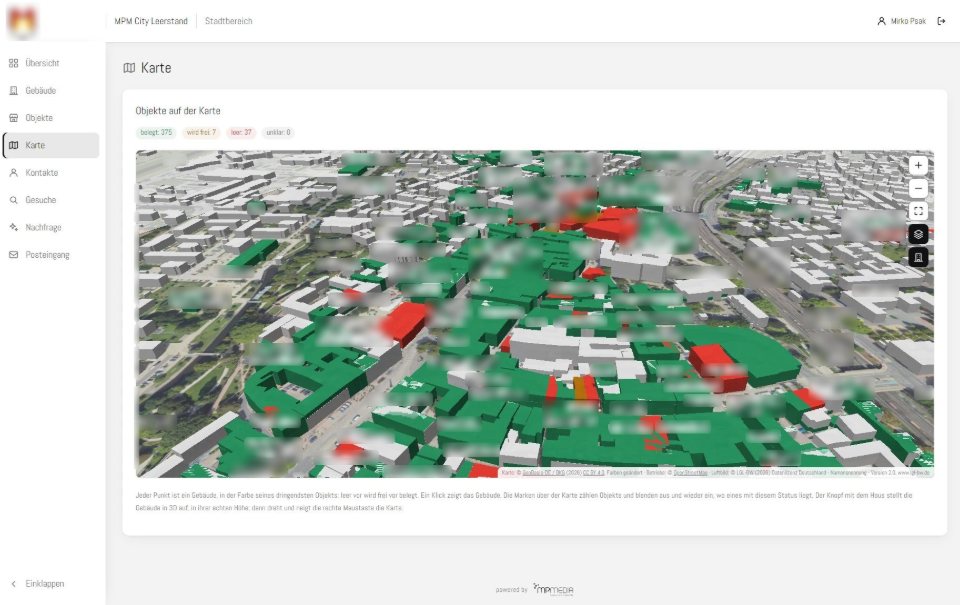This screenshot has height=605, width=960.
Task: Click the city crest logo
Action: [x=23, y=20]
